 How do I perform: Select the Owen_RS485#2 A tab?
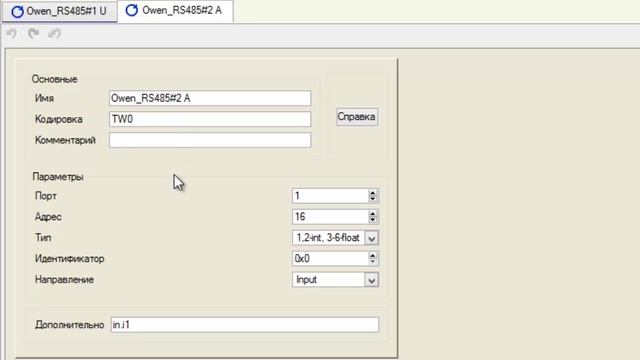[175, 11]
